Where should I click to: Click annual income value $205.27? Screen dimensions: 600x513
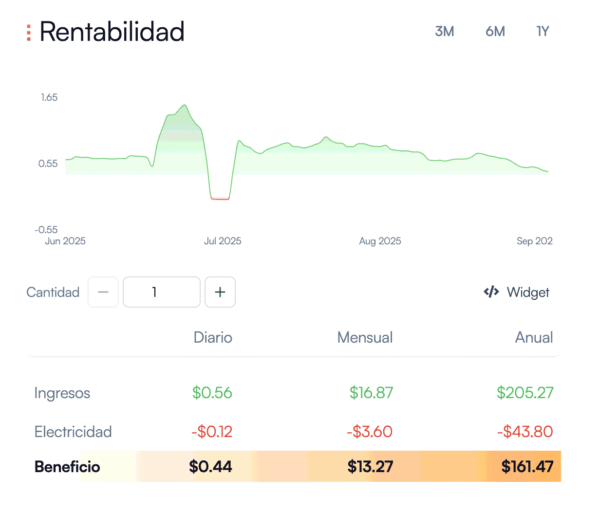[x=525, y=393]
